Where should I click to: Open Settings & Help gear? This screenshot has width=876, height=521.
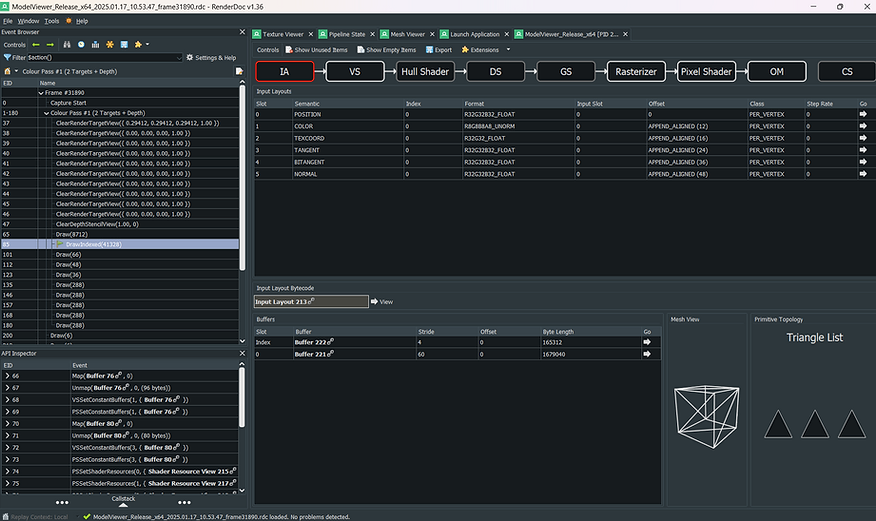[x=211, y=58]
